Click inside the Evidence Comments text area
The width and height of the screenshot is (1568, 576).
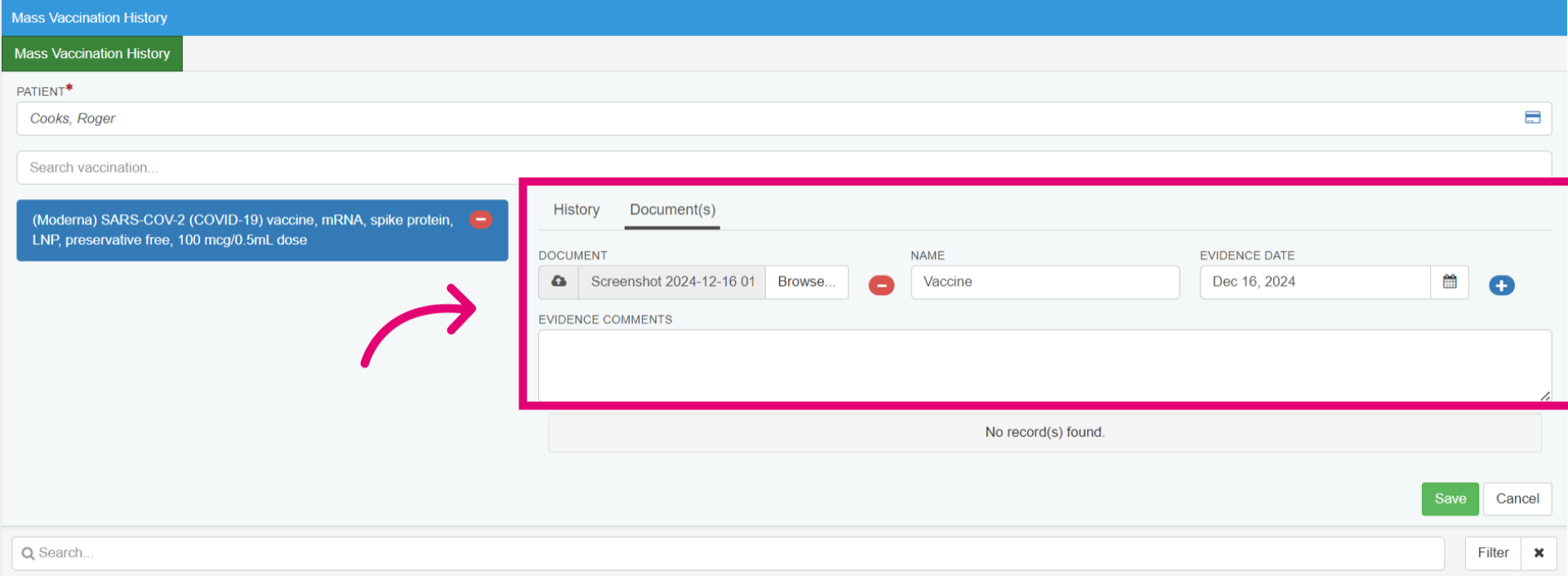point(1045,365)
